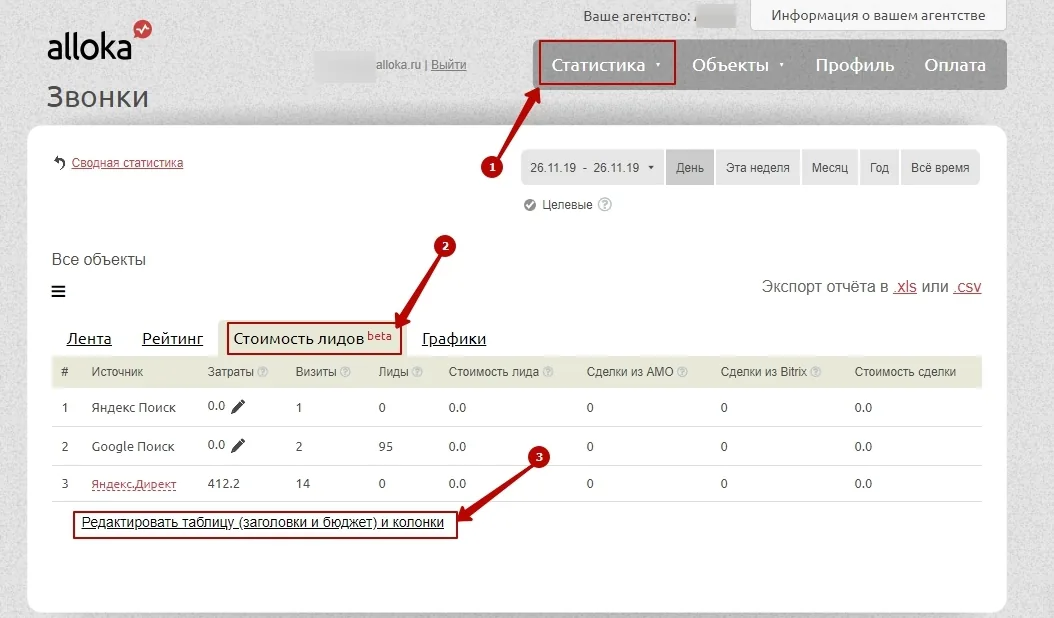Edit Google Поиск costs with the pencil
The image size is (1054, 618).
[x=238, y=445]
